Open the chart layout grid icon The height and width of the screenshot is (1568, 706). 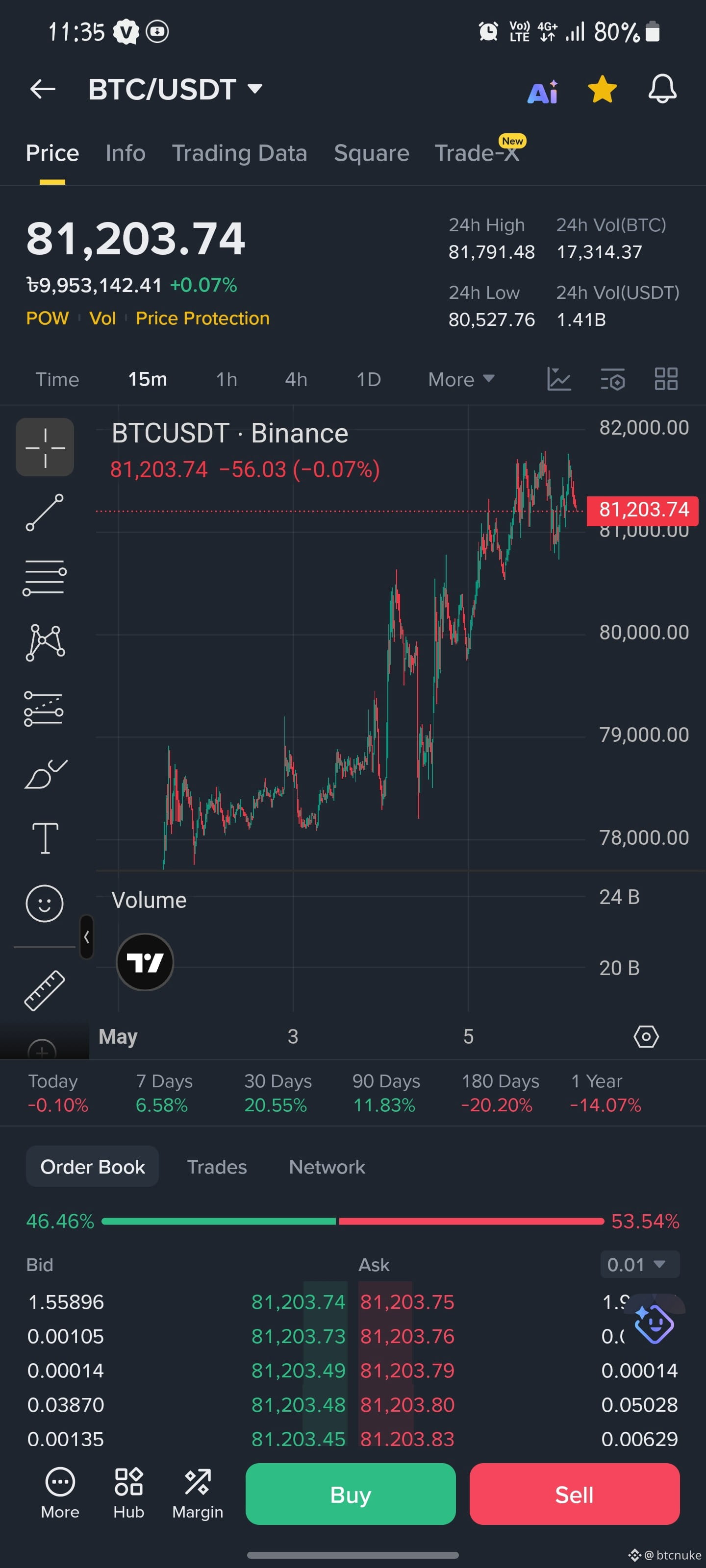tap(666, 379)
